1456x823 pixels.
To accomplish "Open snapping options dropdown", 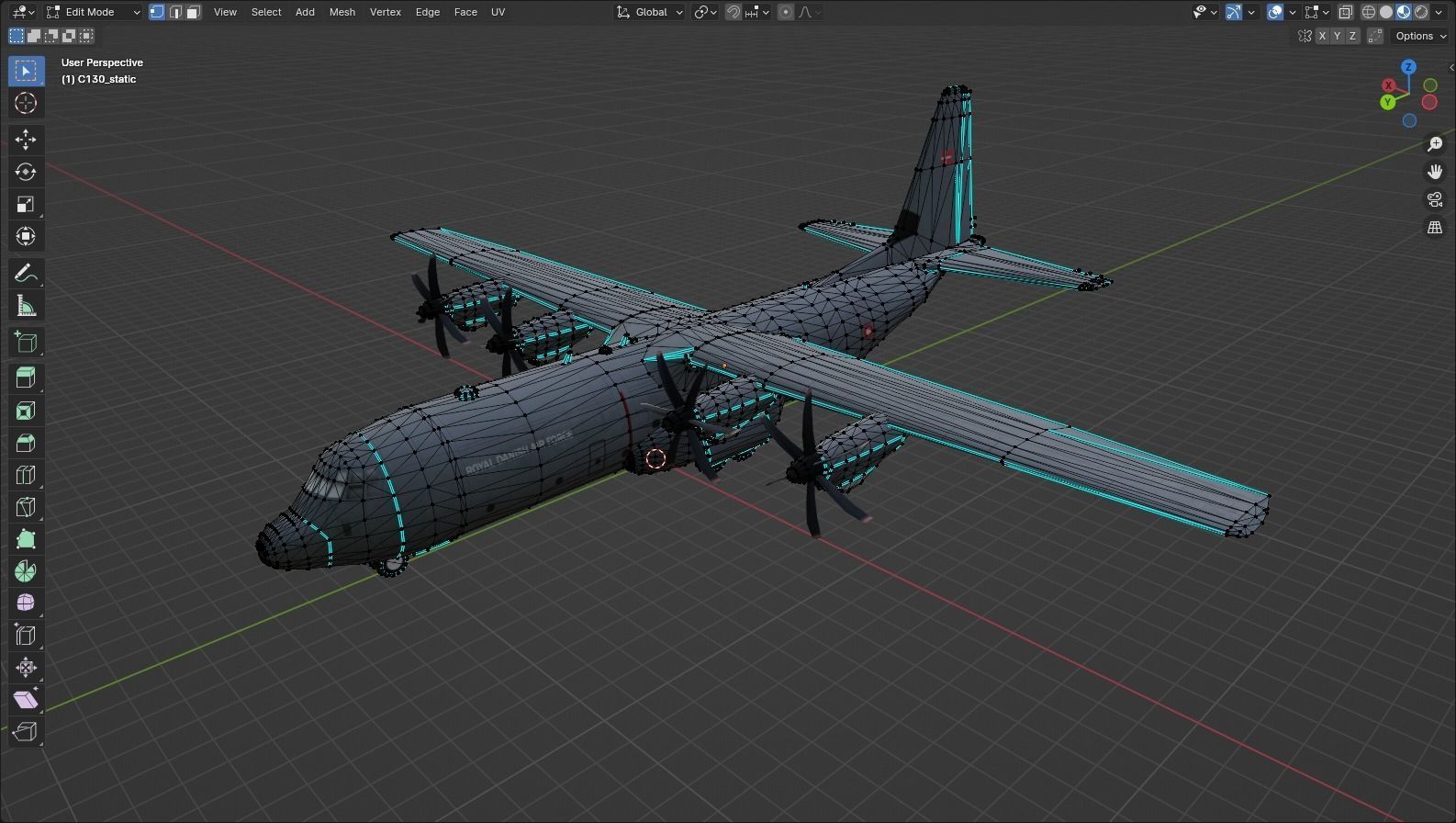I will click(x=757, y=12).
